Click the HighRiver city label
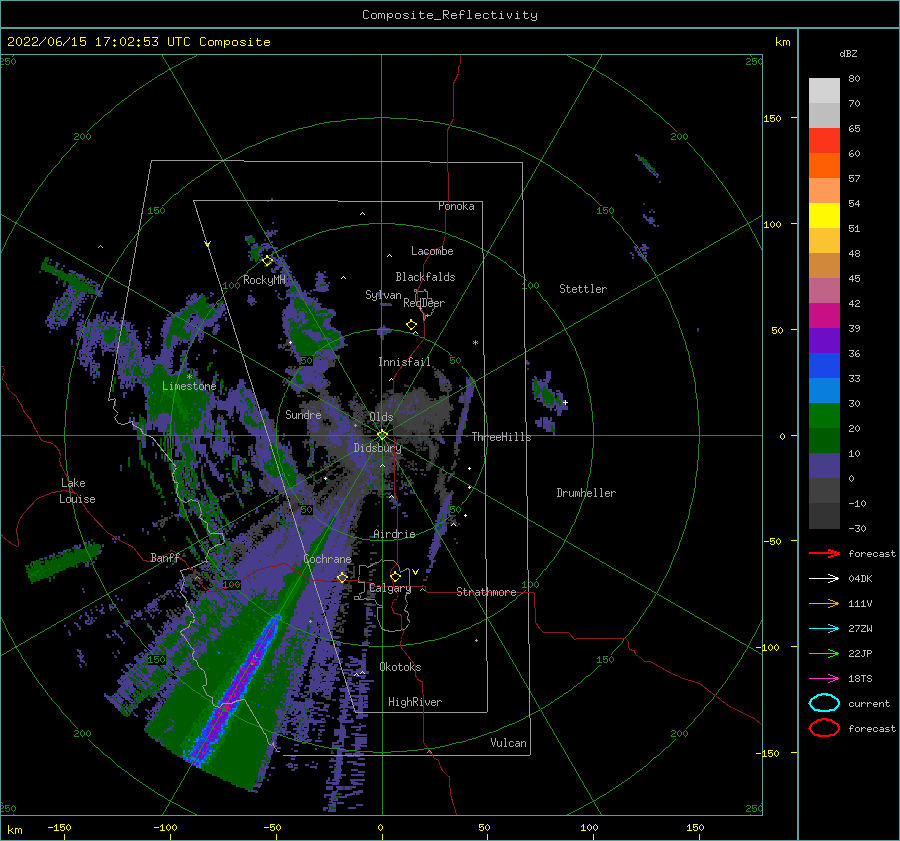 pos(415,702)
